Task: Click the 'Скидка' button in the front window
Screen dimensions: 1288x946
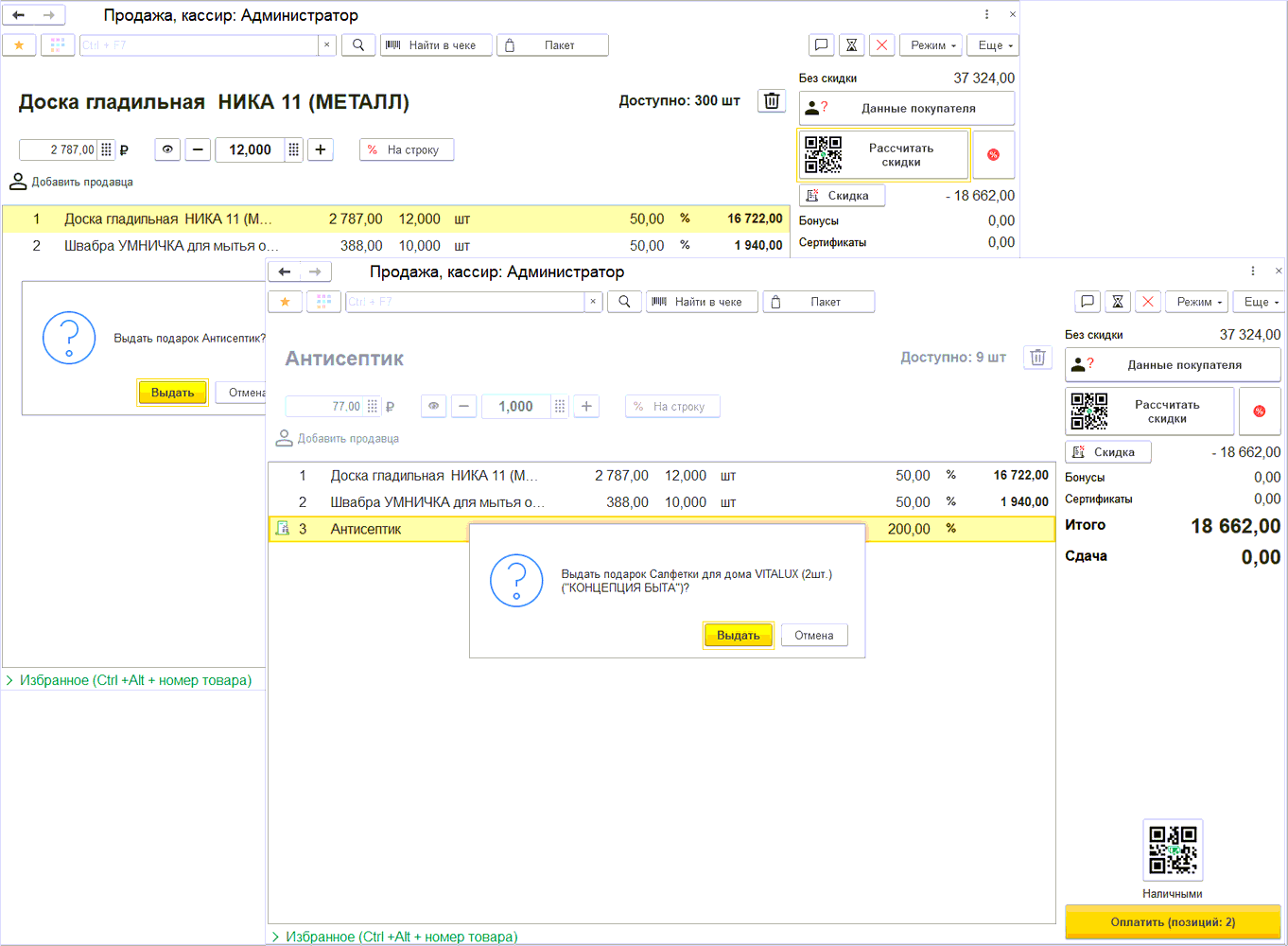Action: pos(1107,452)
